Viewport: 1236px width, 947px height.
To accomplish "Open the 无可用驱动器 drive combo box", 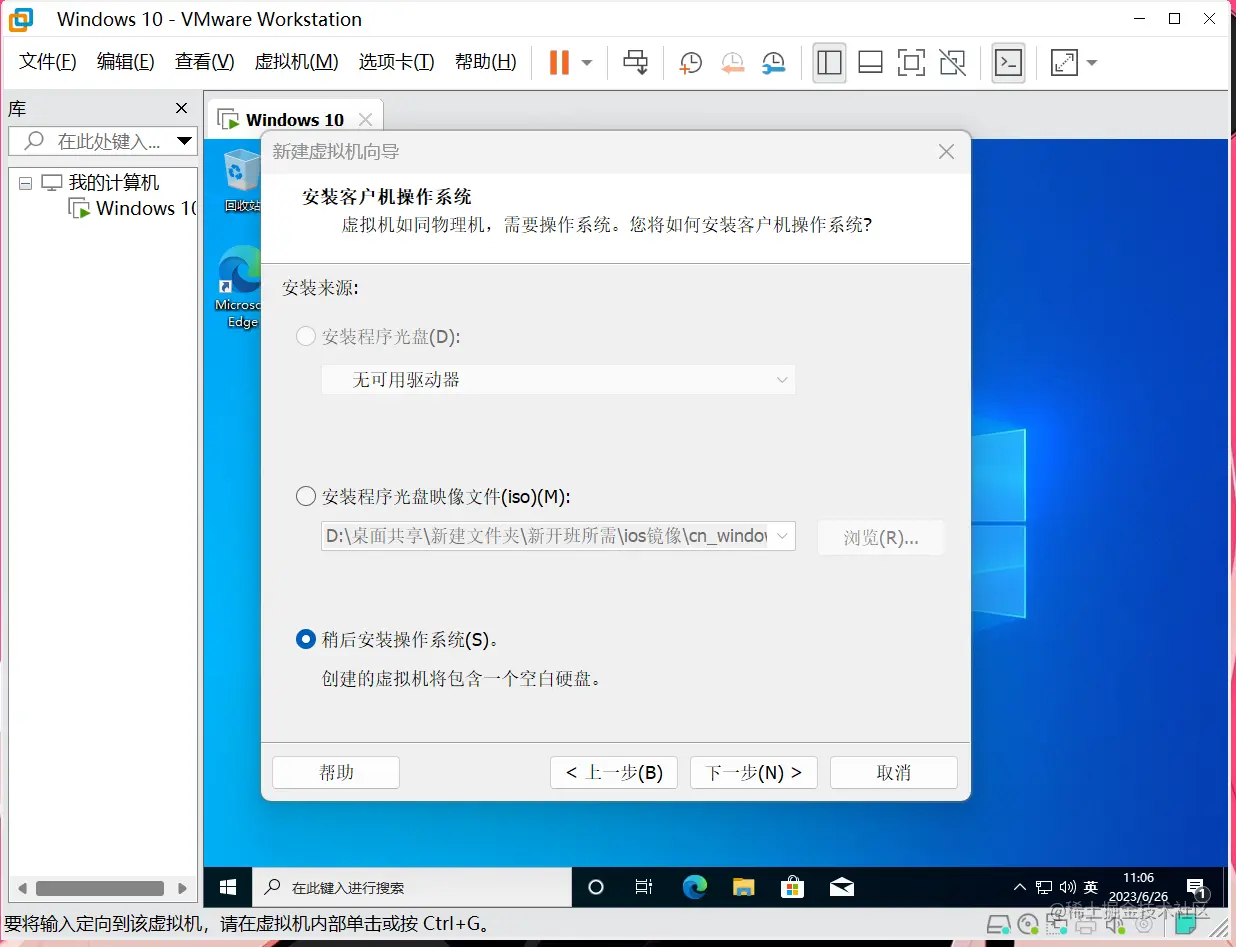I will pyautogui.click(x=558, y=380).
